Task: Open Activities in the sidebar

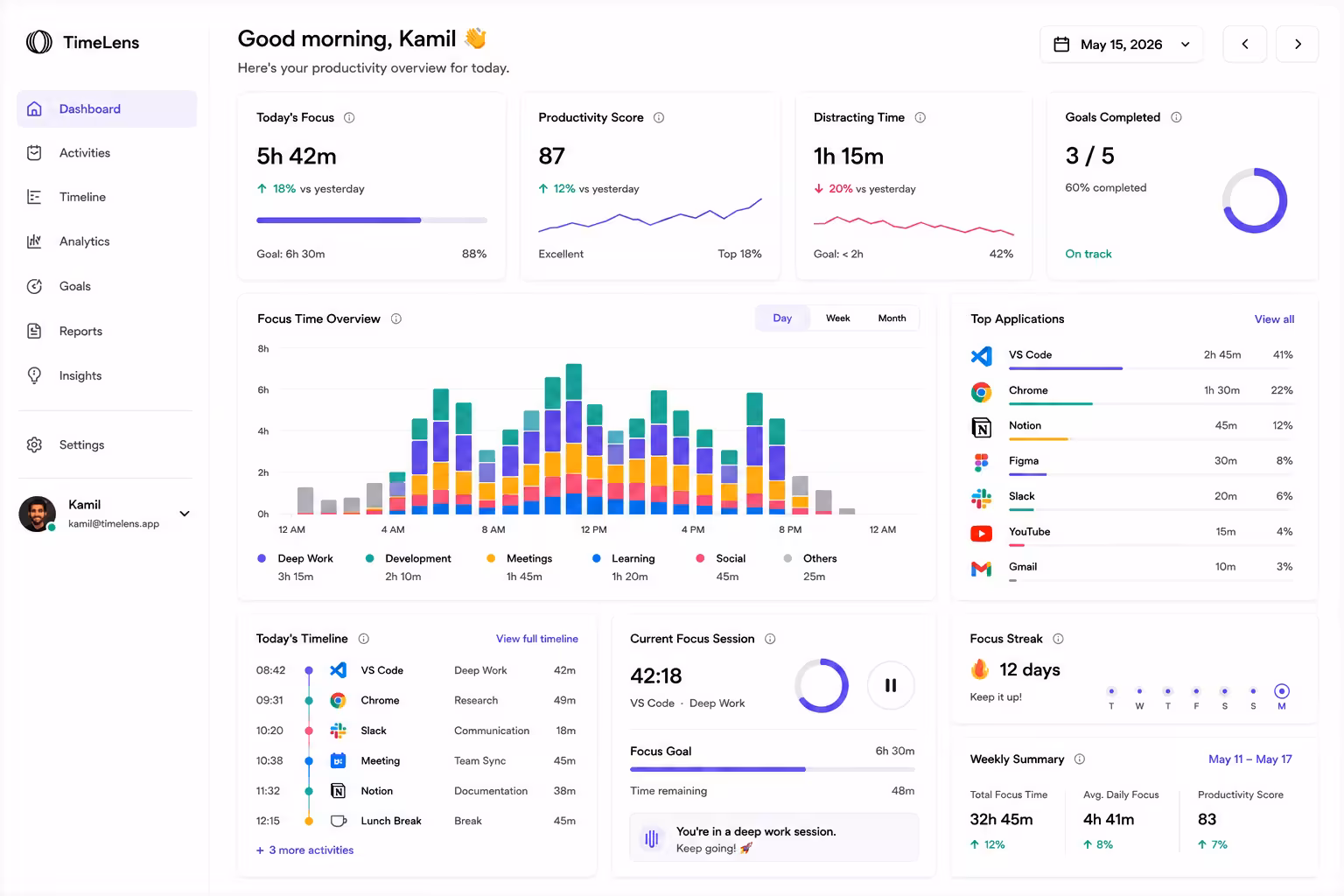Action: tap(107, 153)
